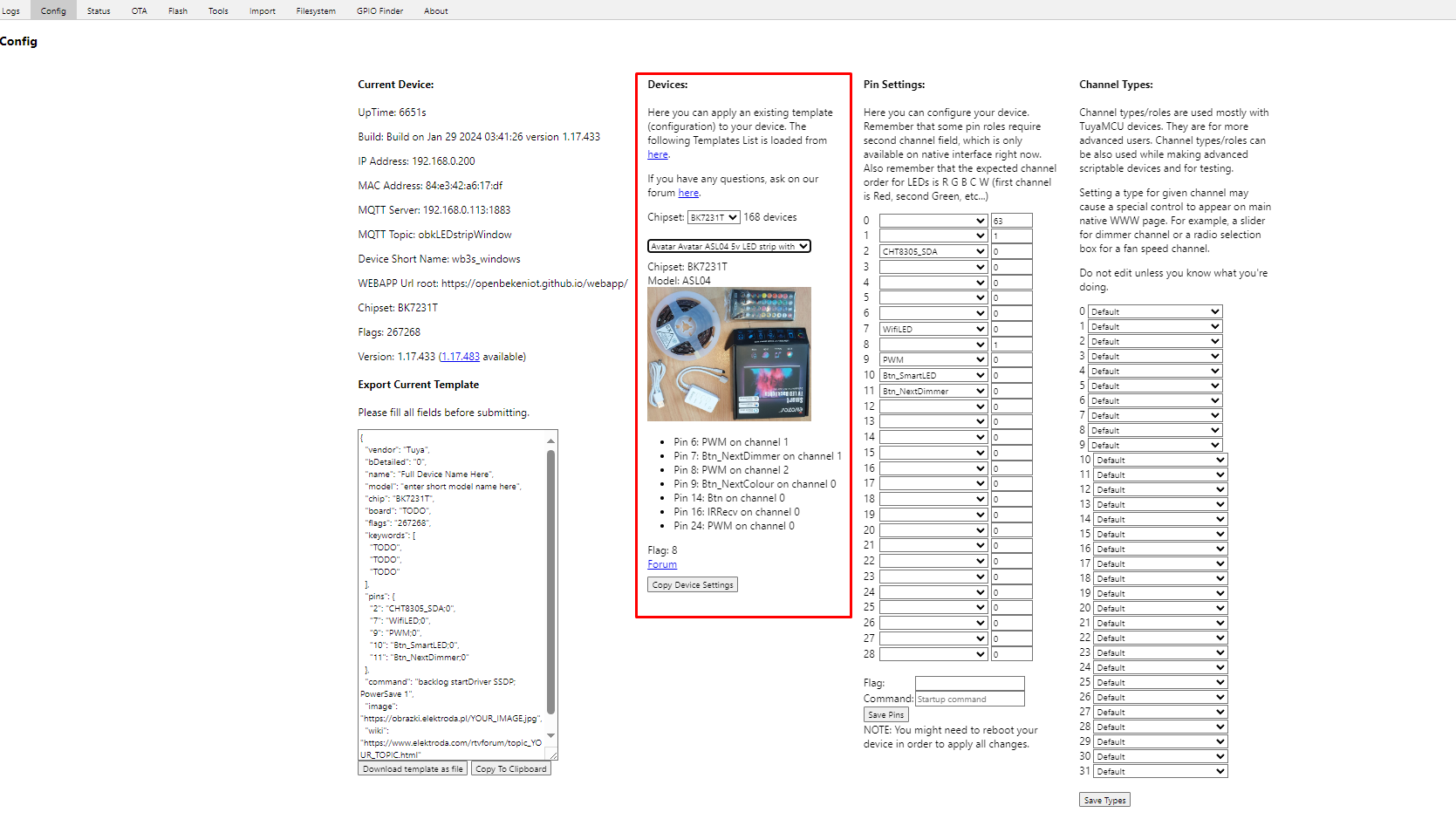1456x826 pixels.
Task: Open the Templates List 'here' link
Action: 658,154
